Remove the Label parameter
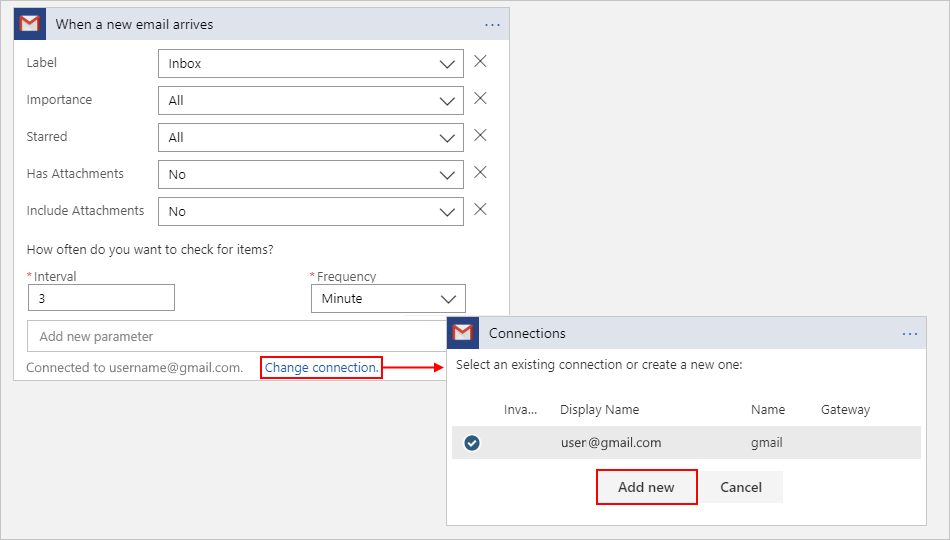The image size is (950, 540). tap(480, 61)
